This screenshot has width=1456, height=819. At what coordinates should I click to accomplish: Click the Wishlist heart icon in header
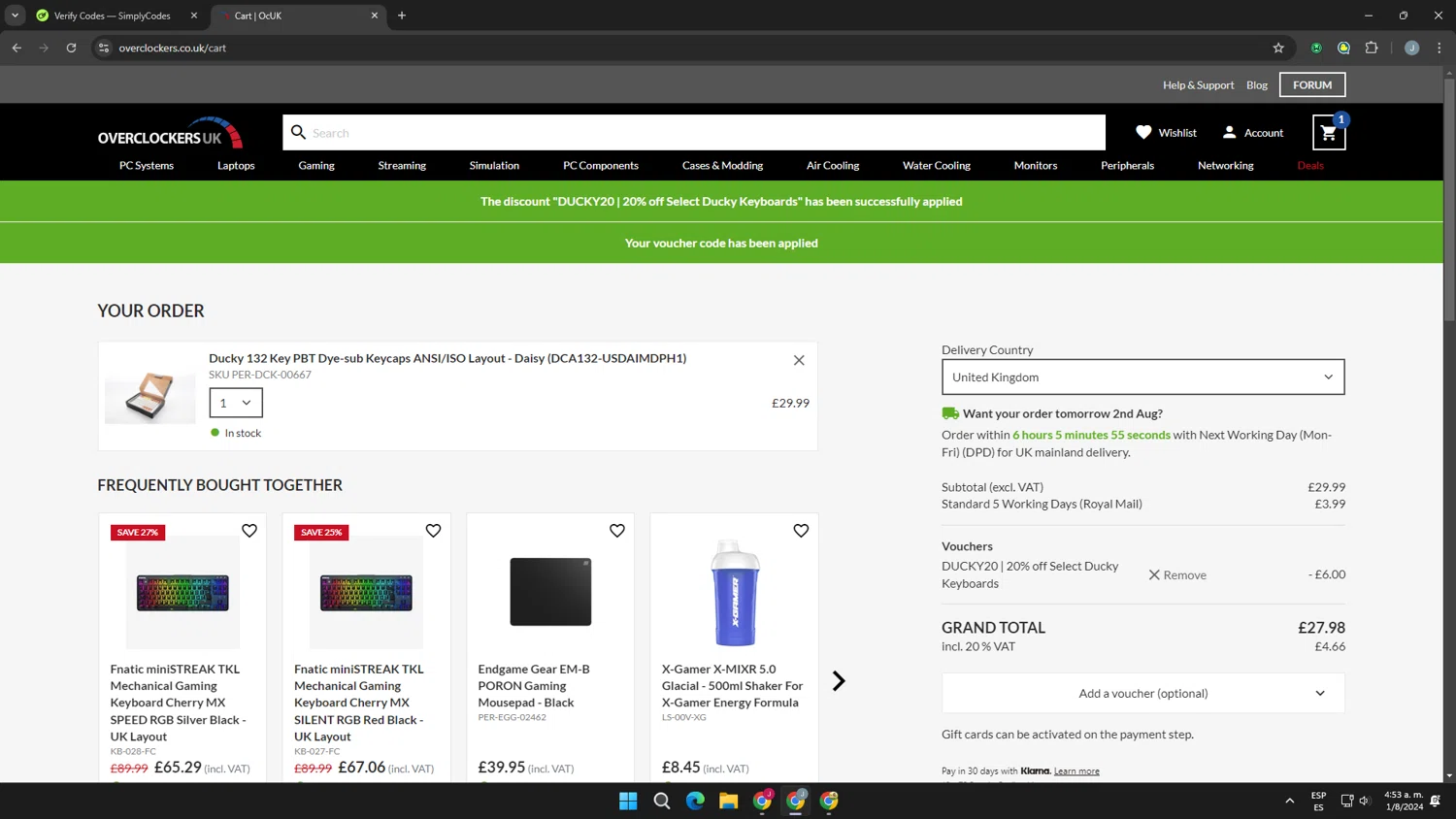(1143, 133)
